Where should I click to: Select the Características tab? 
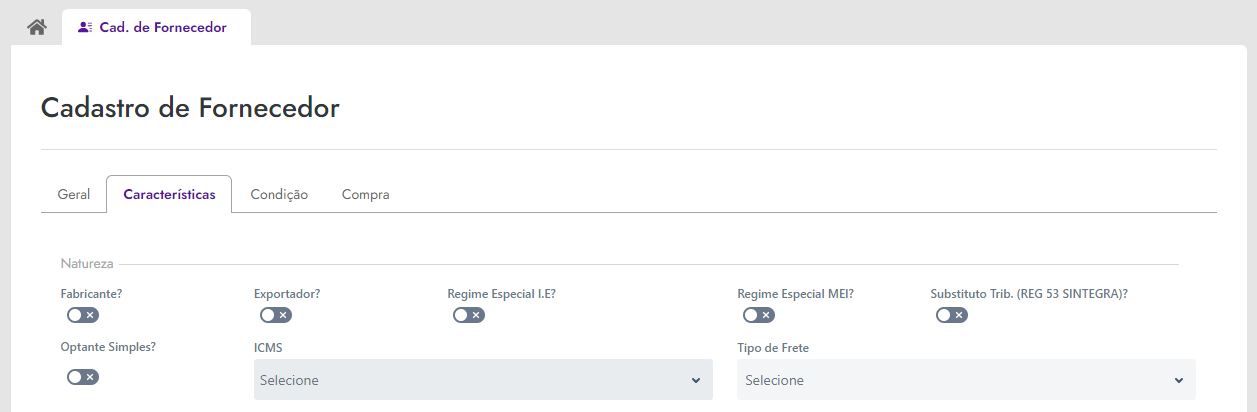coord(169,195)
